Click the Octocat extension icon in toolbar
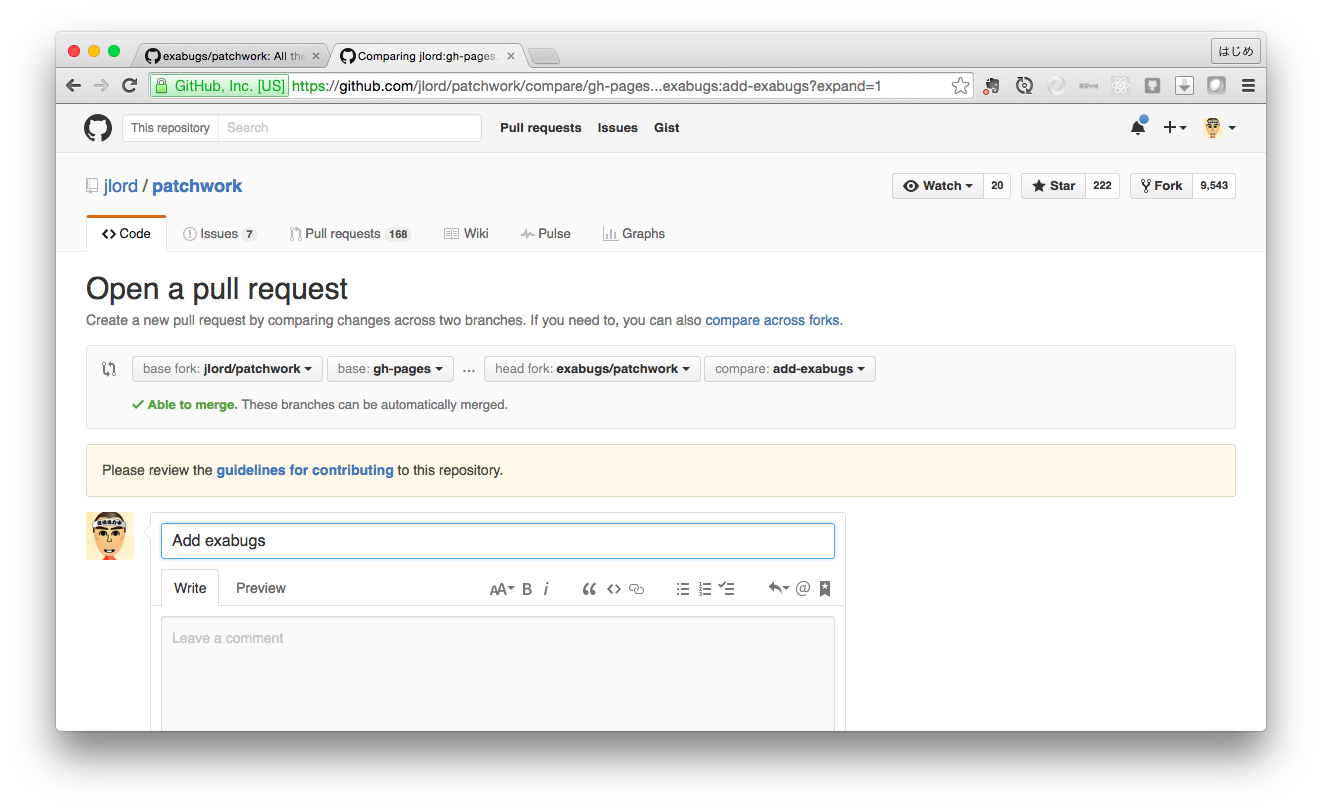The height and width of the screenshot is (811, 1322). coord(1152,86)
